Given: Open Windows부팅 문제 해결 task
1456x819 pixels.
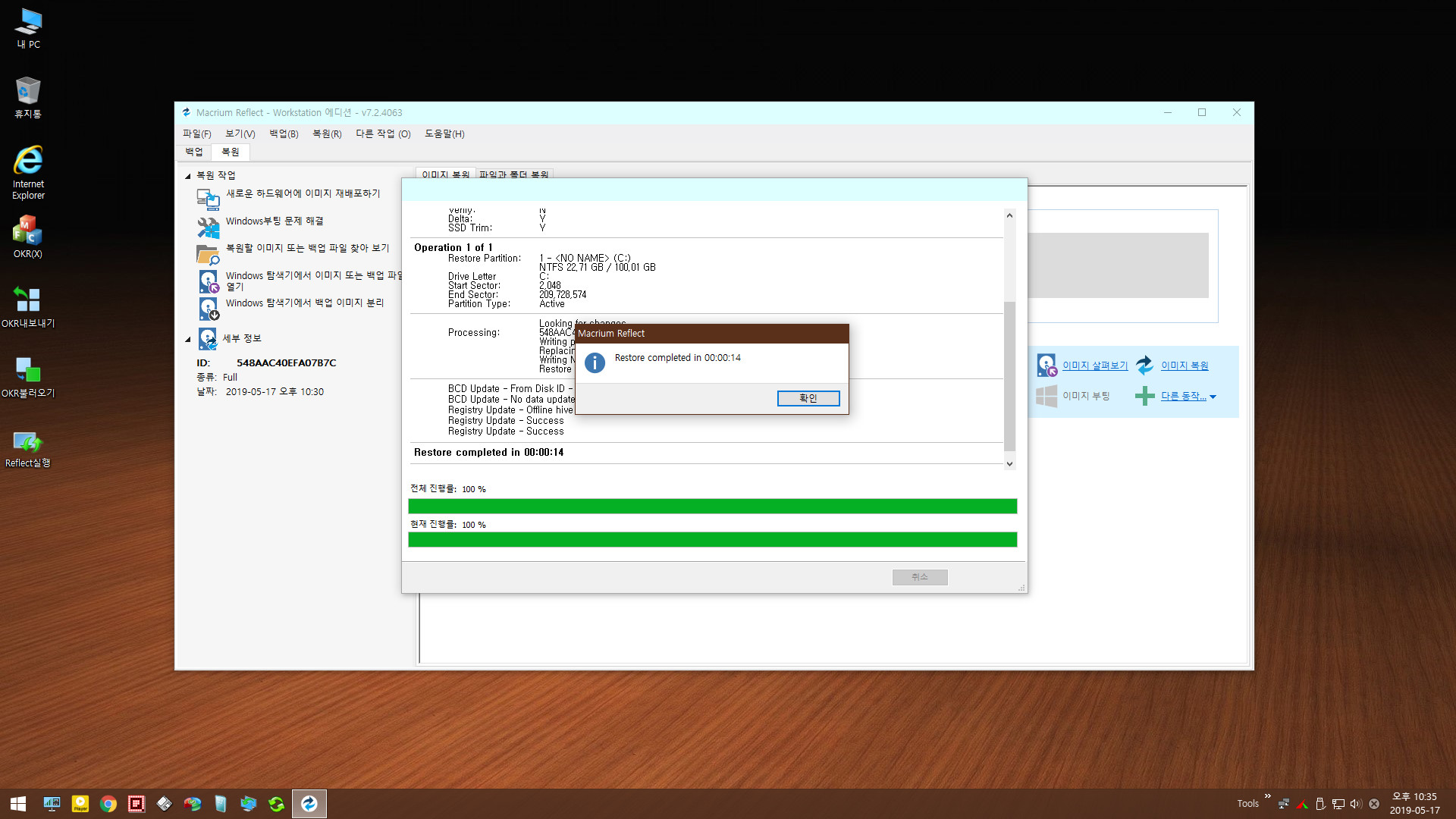Looking at the screenshot, I should point(275,221).
